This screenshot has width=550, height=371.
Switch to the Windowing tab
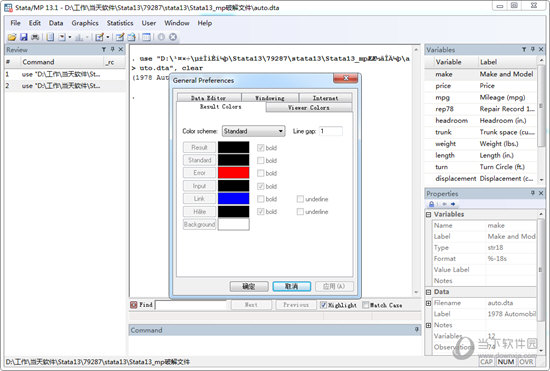270,98
